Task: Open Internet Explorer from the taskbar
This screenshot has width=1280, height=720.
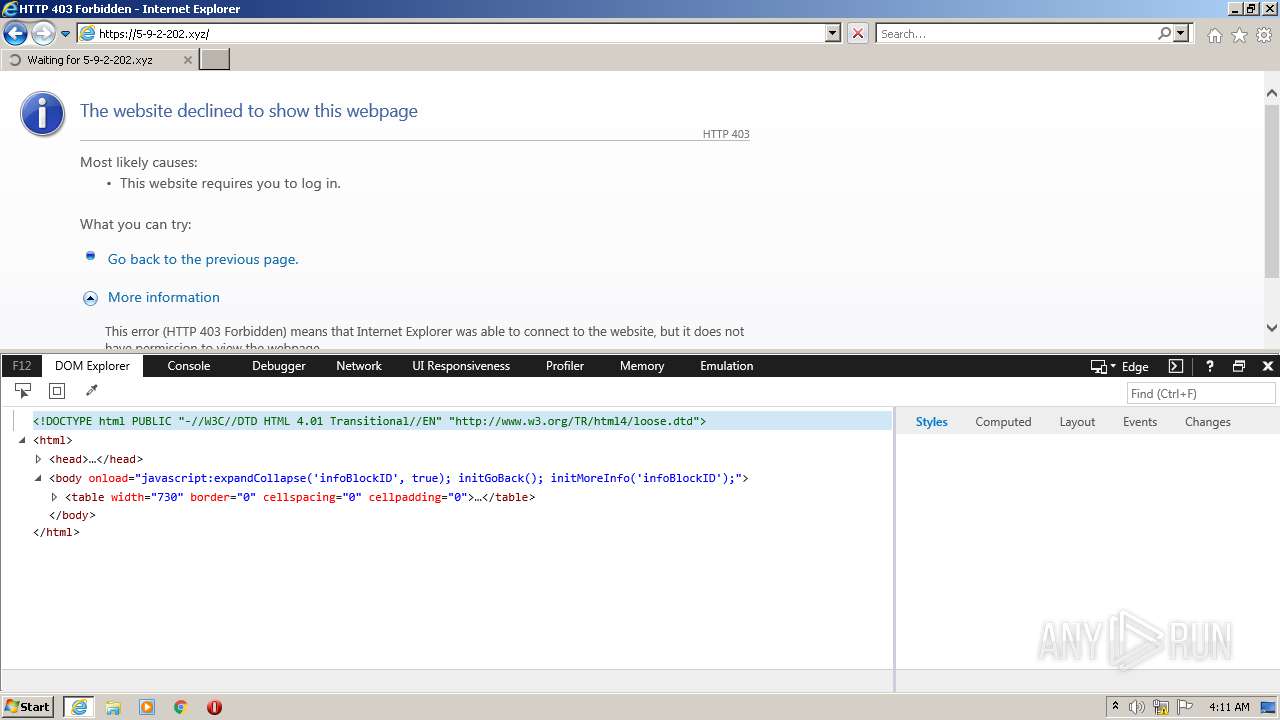Action: point(79,707)
